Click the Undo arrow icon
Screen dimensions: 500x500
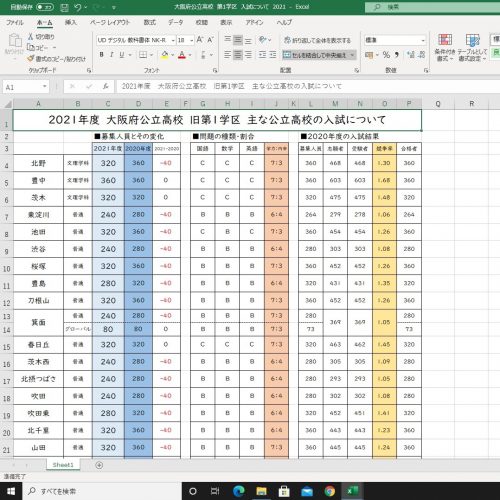(78, 7)
